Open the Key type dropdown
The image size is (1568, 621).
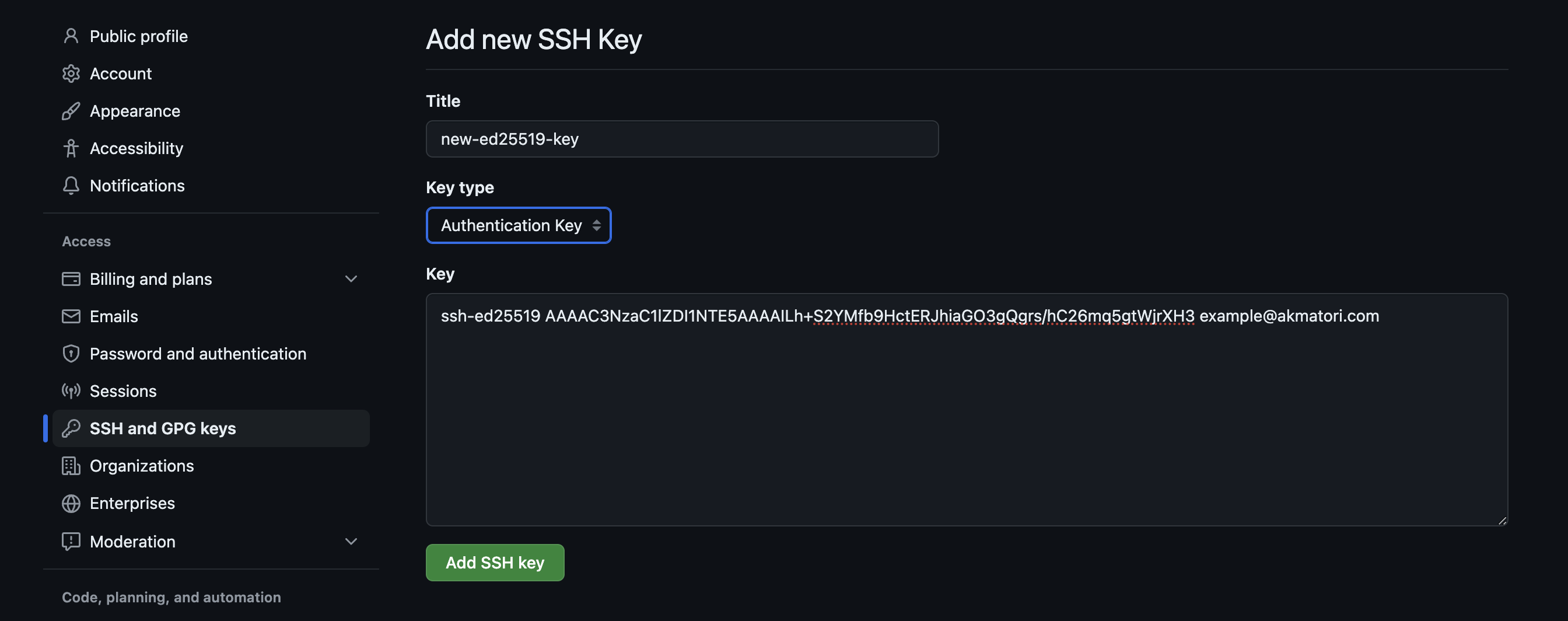518,225
